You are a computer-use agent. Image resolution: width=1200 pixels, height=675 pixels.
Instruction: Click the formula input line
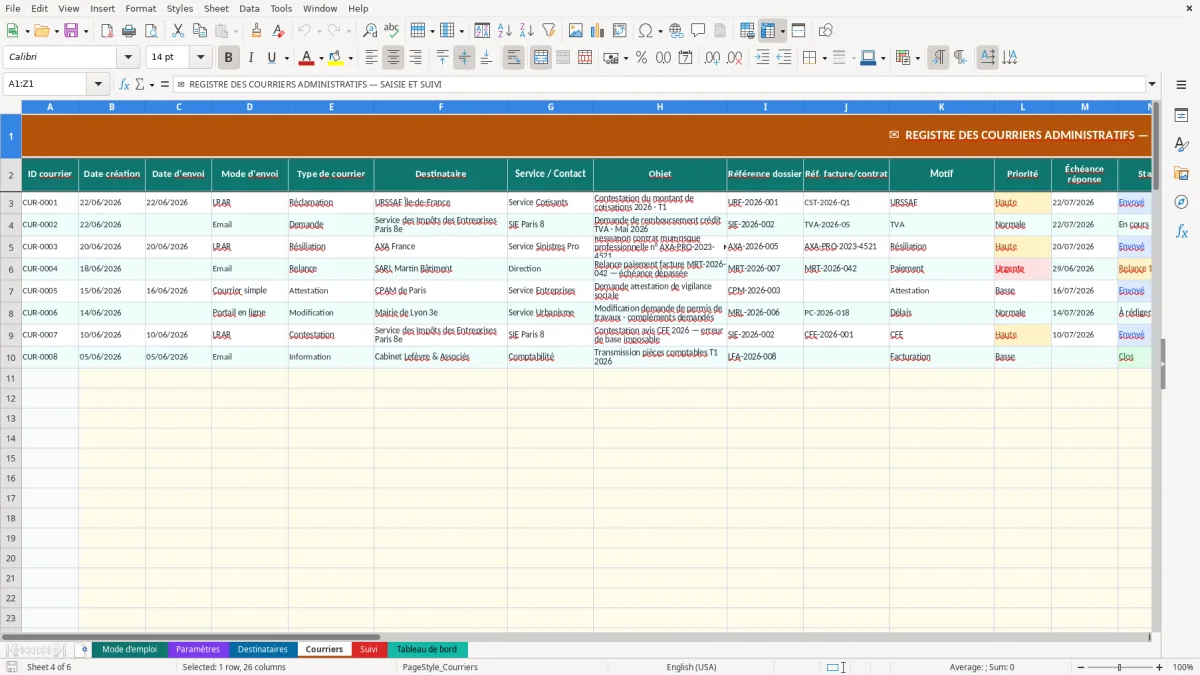click(x=659, y=84)
